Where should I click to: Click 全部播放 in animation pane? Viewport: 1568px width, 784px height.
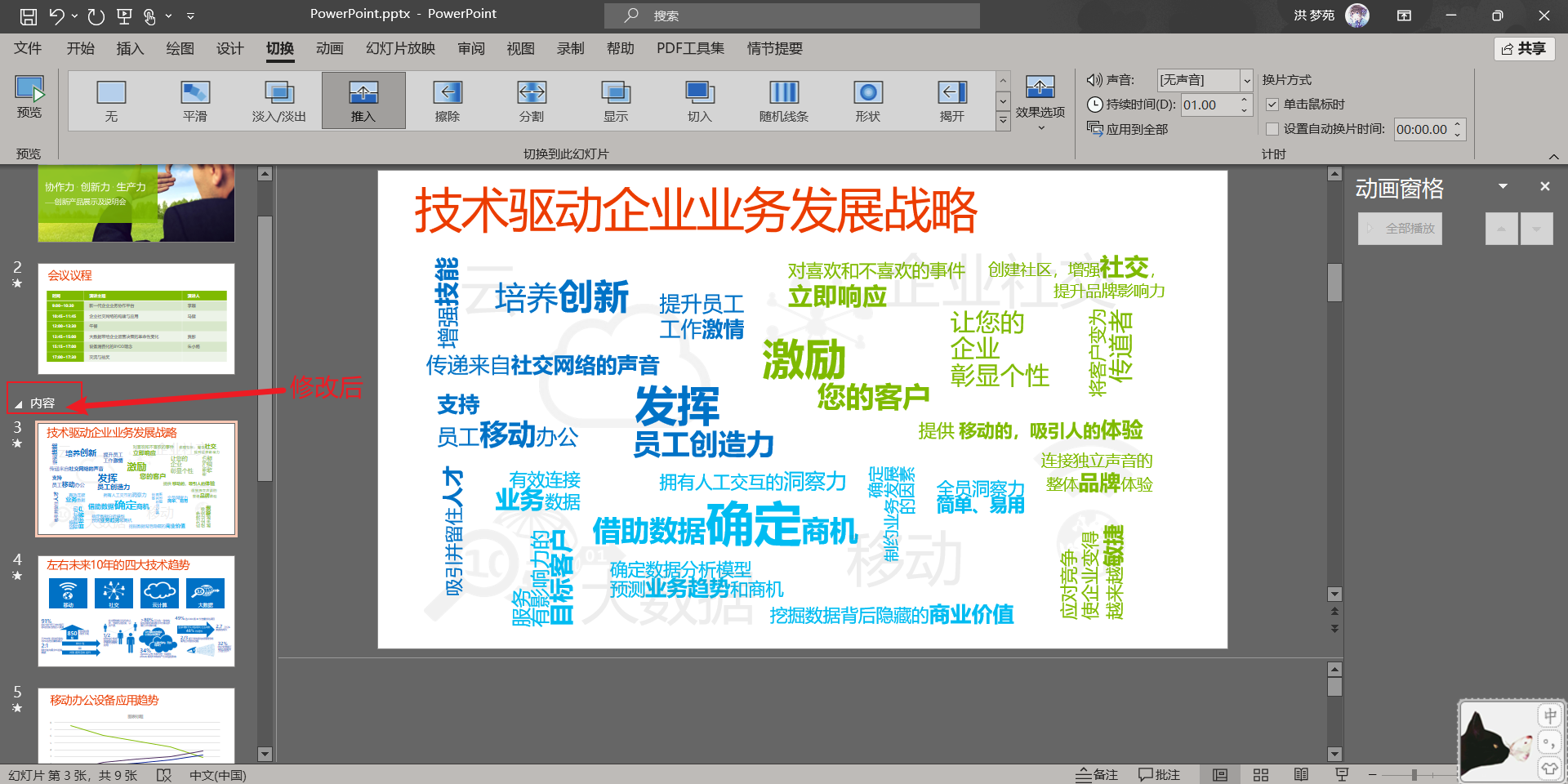[1401, 229]
